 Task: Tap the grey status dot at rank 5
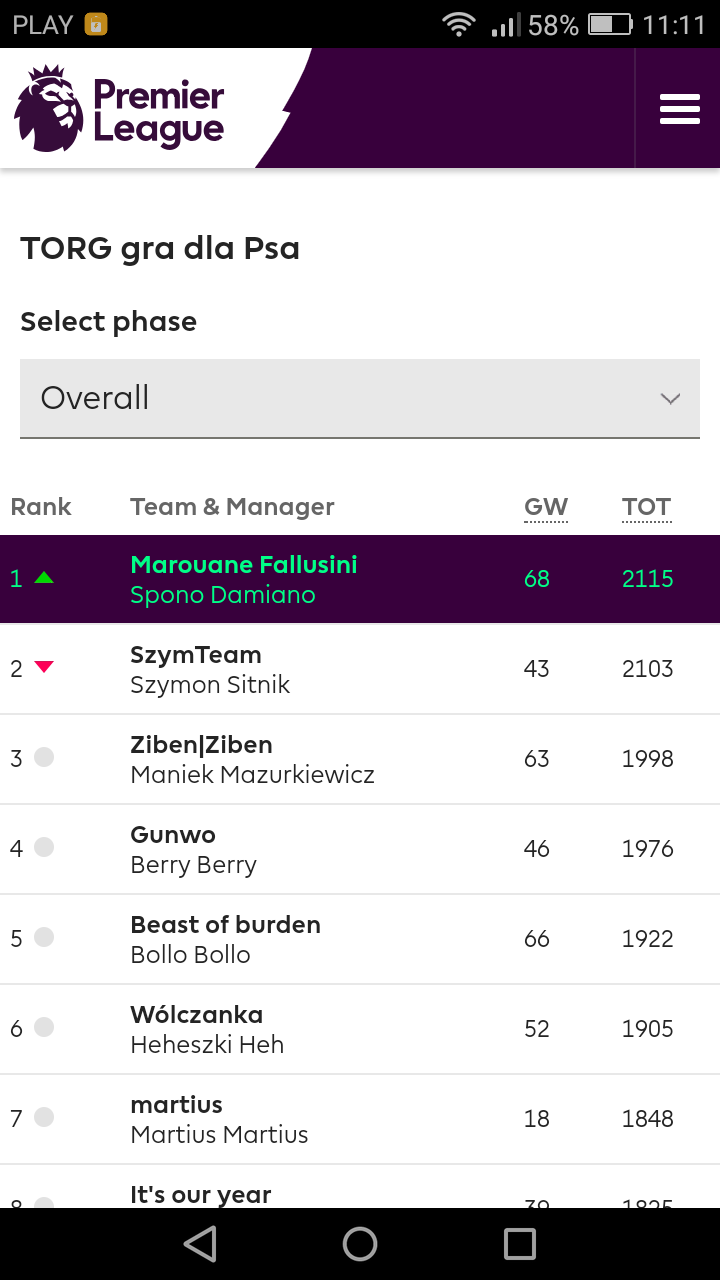click(x=44, y=937)
